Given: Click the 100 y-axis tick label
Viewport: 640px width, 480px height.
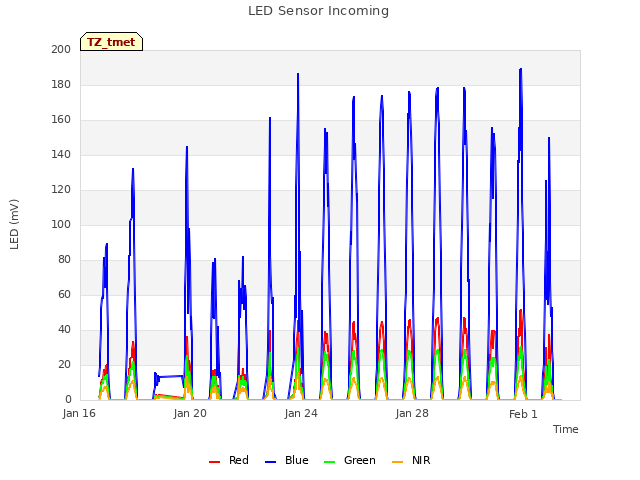Looking at the screenshot, I should click(x=61, y=224).
